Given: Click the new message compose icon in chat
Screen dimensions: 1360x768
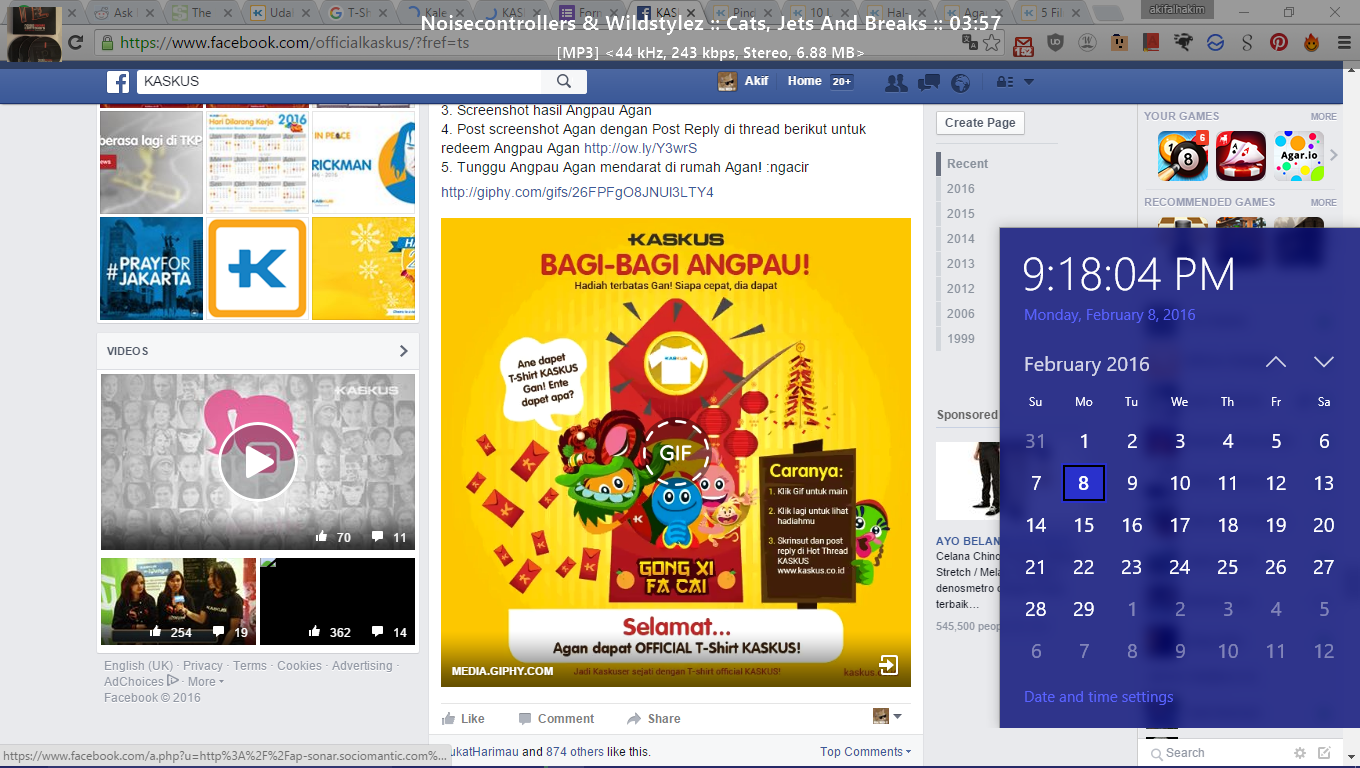Looking at the screenshot, I should pos(1324,753).
